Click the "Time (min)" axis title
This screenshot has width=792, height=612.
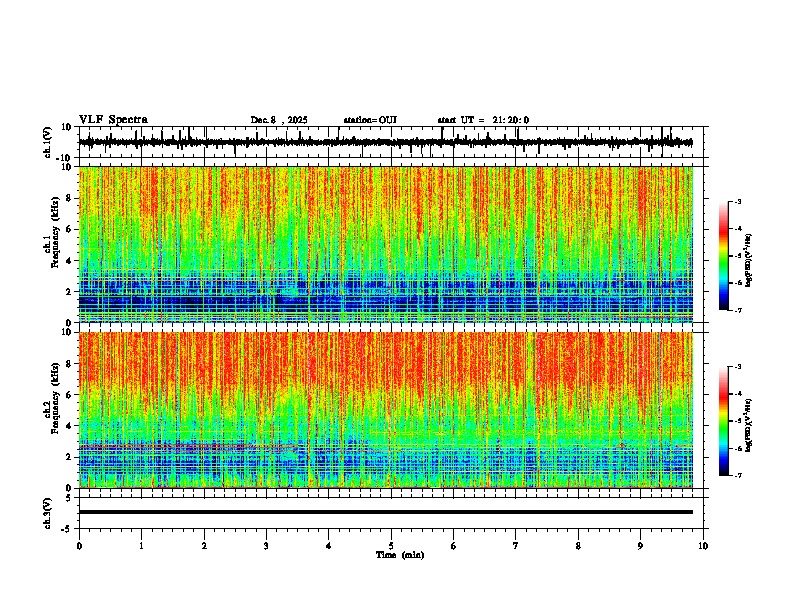400,555
